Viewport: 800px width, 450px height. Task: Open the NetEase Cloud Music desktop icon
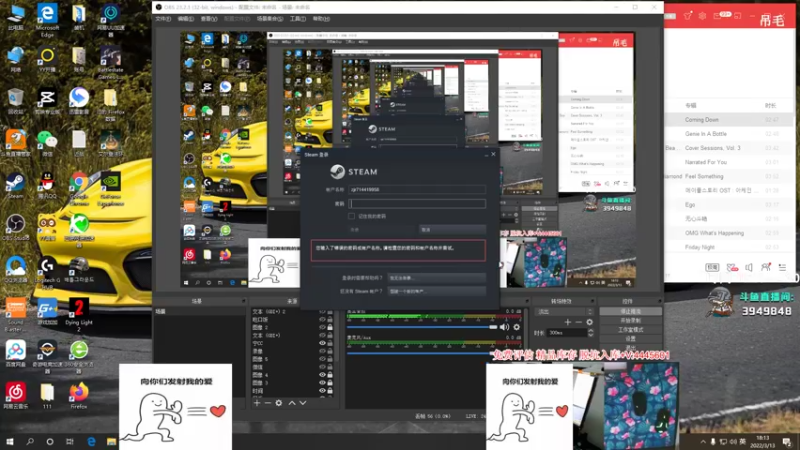[x=15, y=396]
